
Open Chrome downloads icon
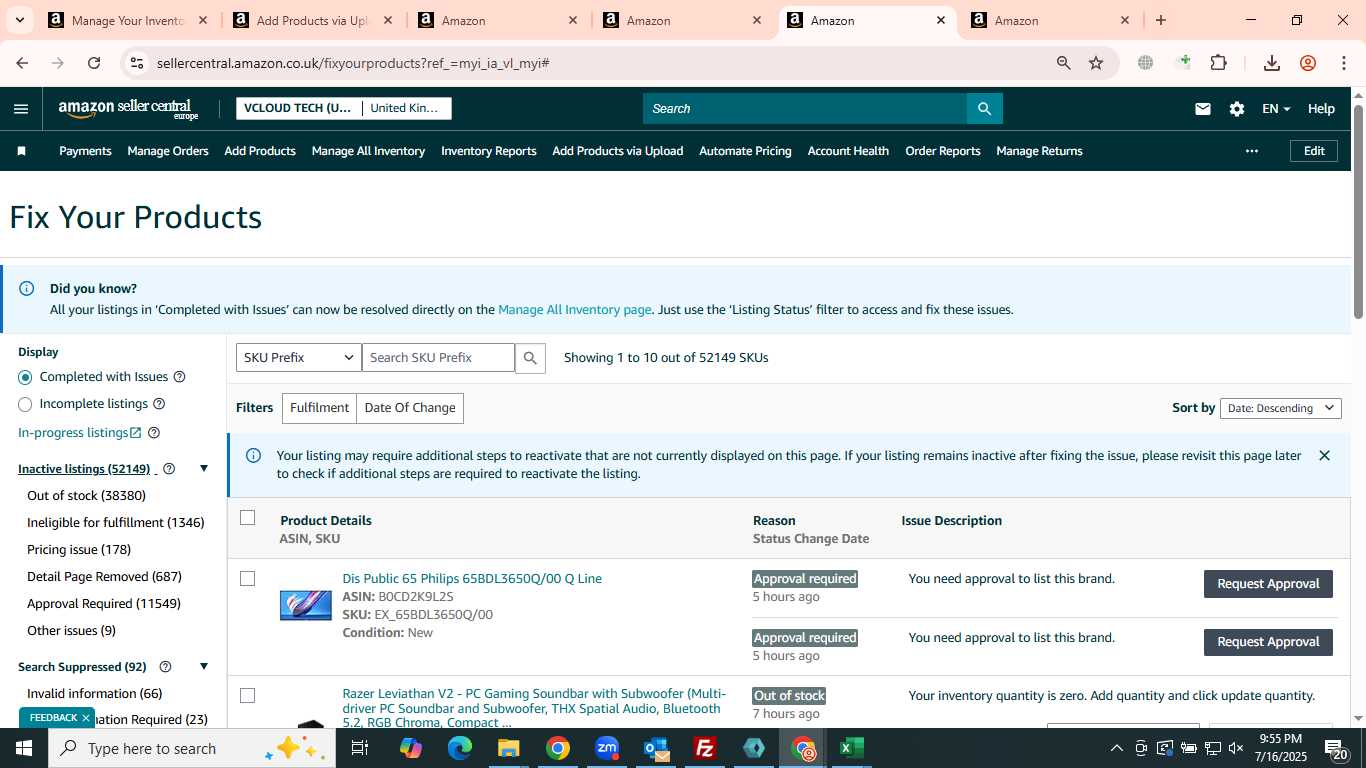tap(1272, 63)
